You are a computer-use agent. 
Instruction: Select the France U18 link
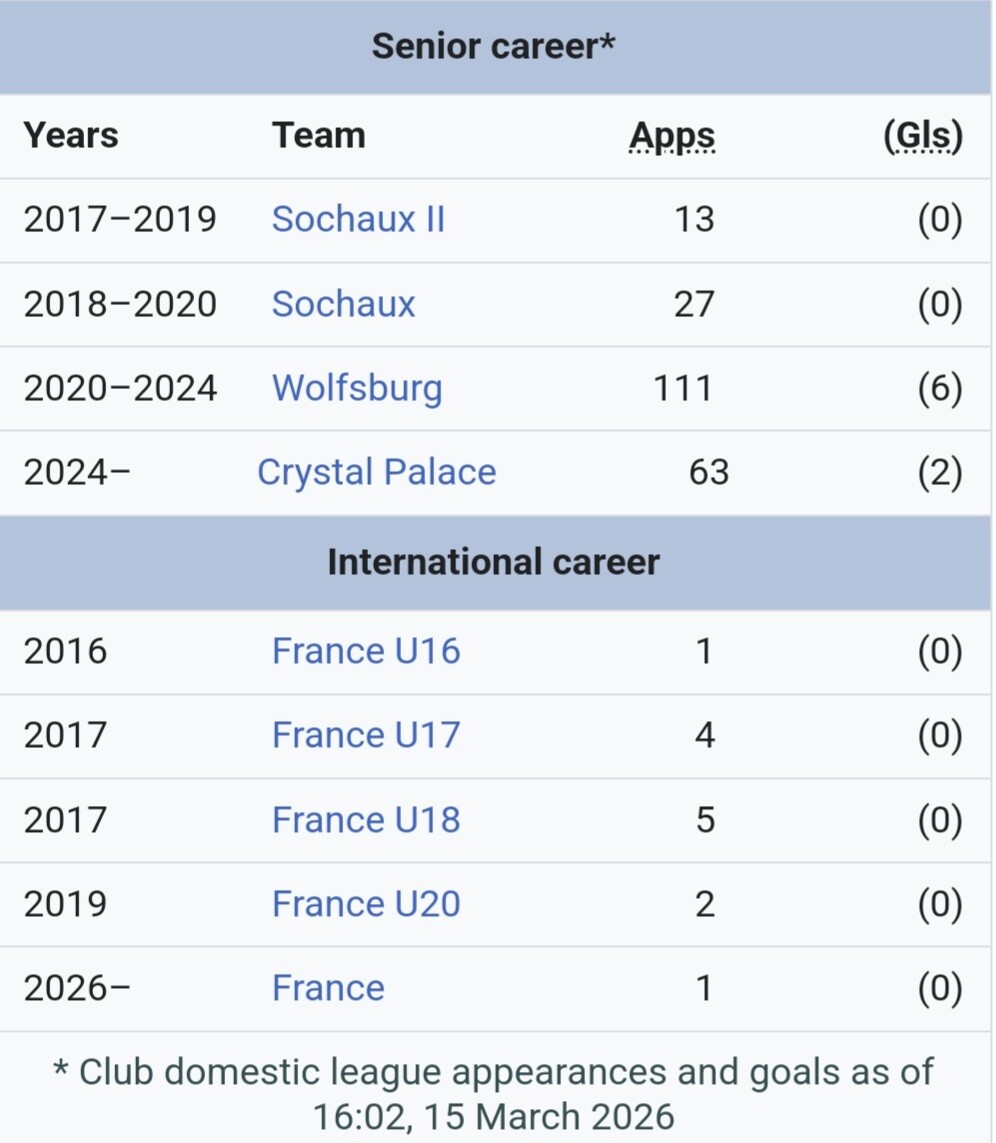pos(366,820)
